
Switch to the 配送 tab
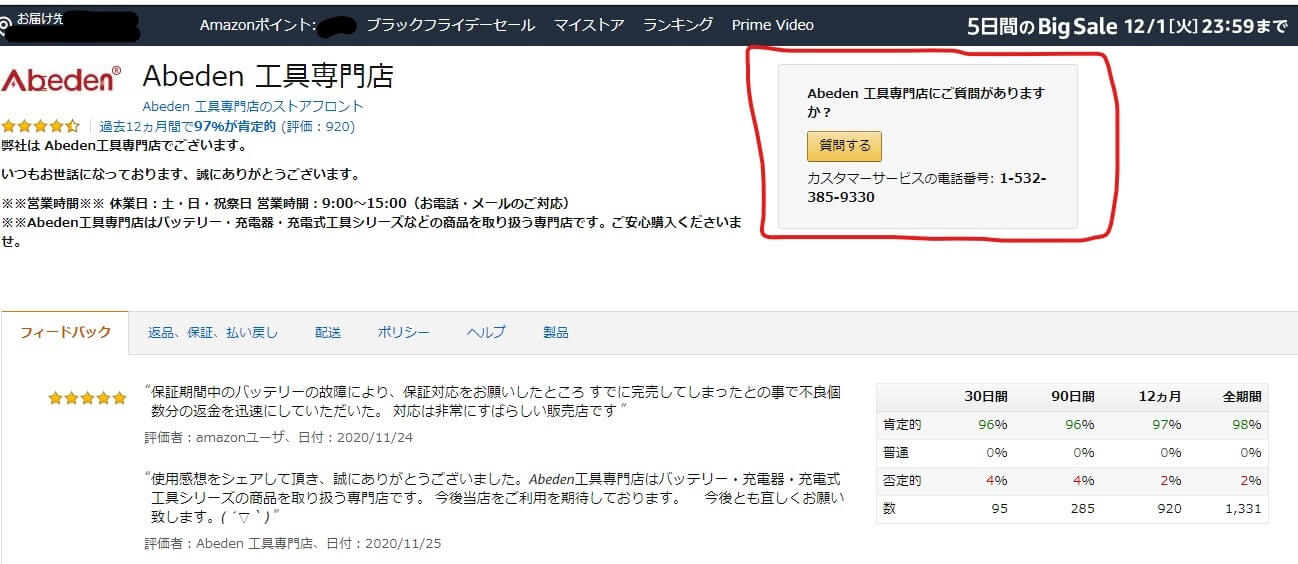pyautogui.click(x=328, y=333)
